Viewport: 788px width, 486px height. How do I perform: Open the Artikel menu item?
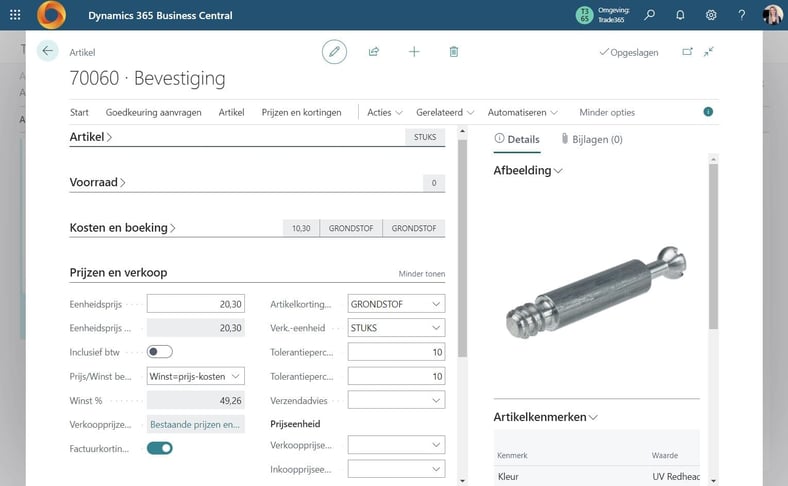point(231,112)
